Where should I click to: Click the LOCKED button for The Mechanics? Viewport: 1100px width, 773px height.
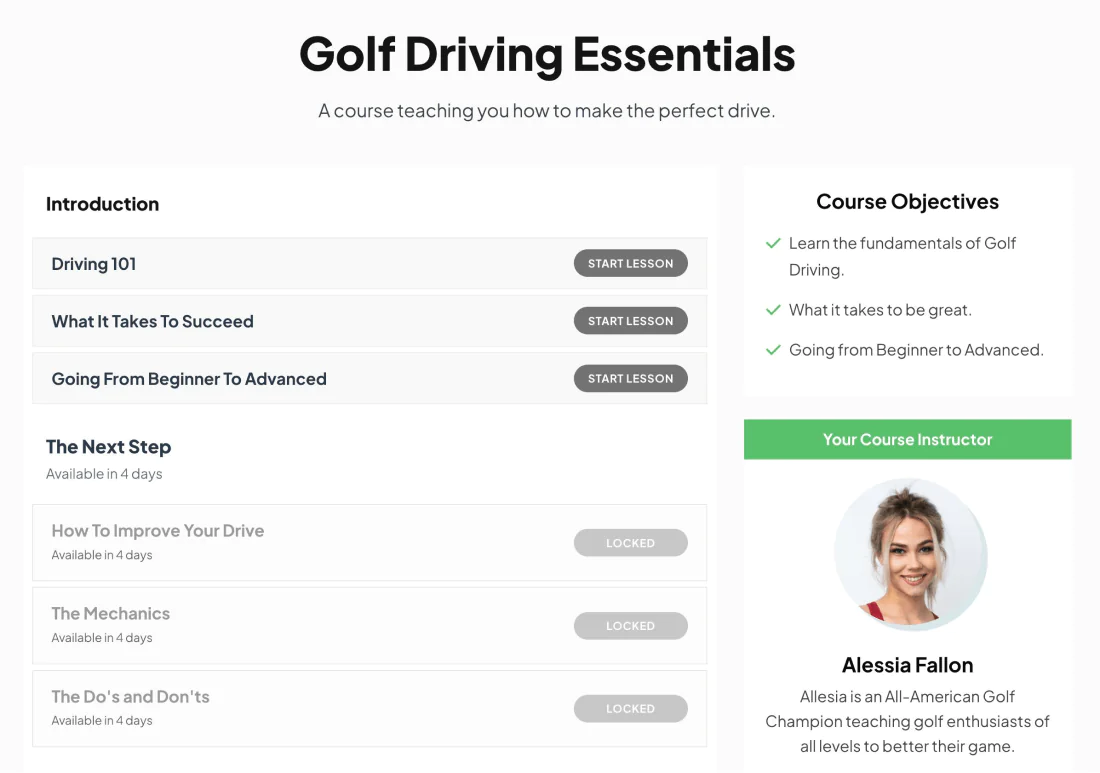click(x=630, y=626)
